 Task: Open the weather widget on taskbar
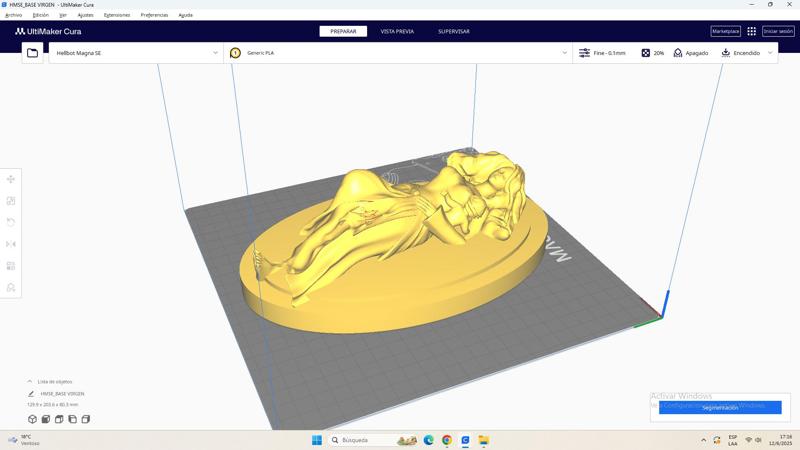(x=24, y=440)
